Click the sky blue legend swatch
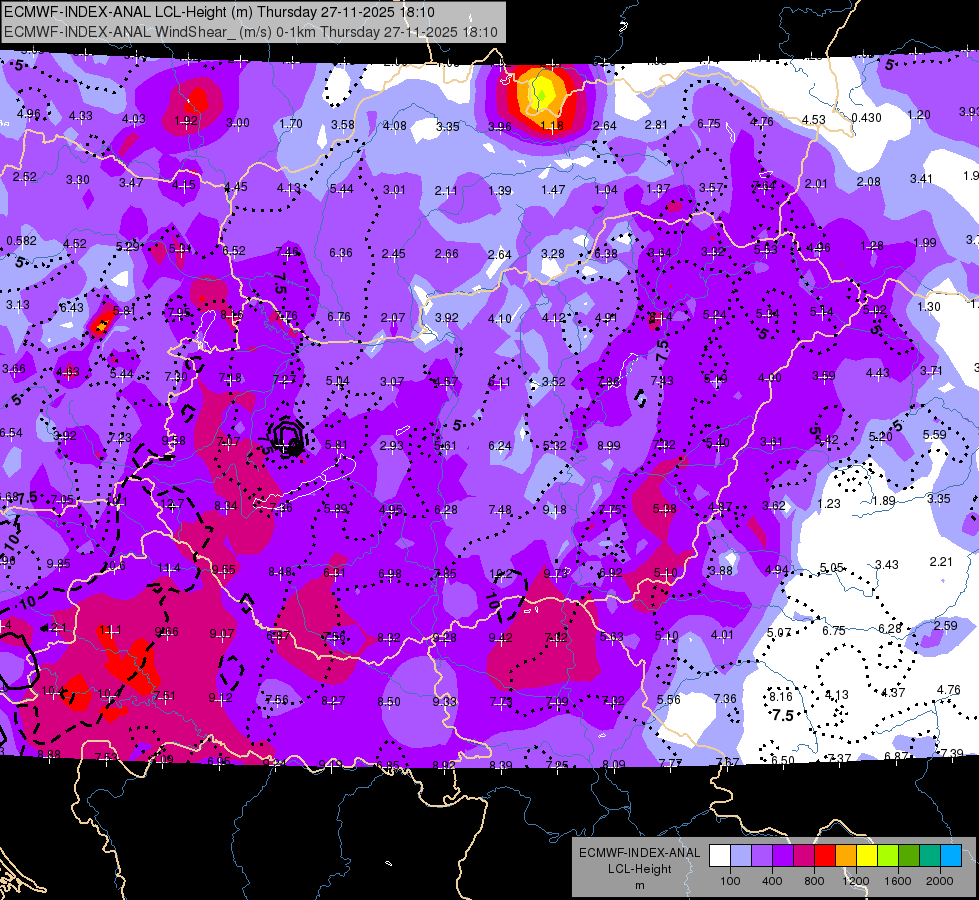This screenshot has height=900, width=979. point(951,856)
